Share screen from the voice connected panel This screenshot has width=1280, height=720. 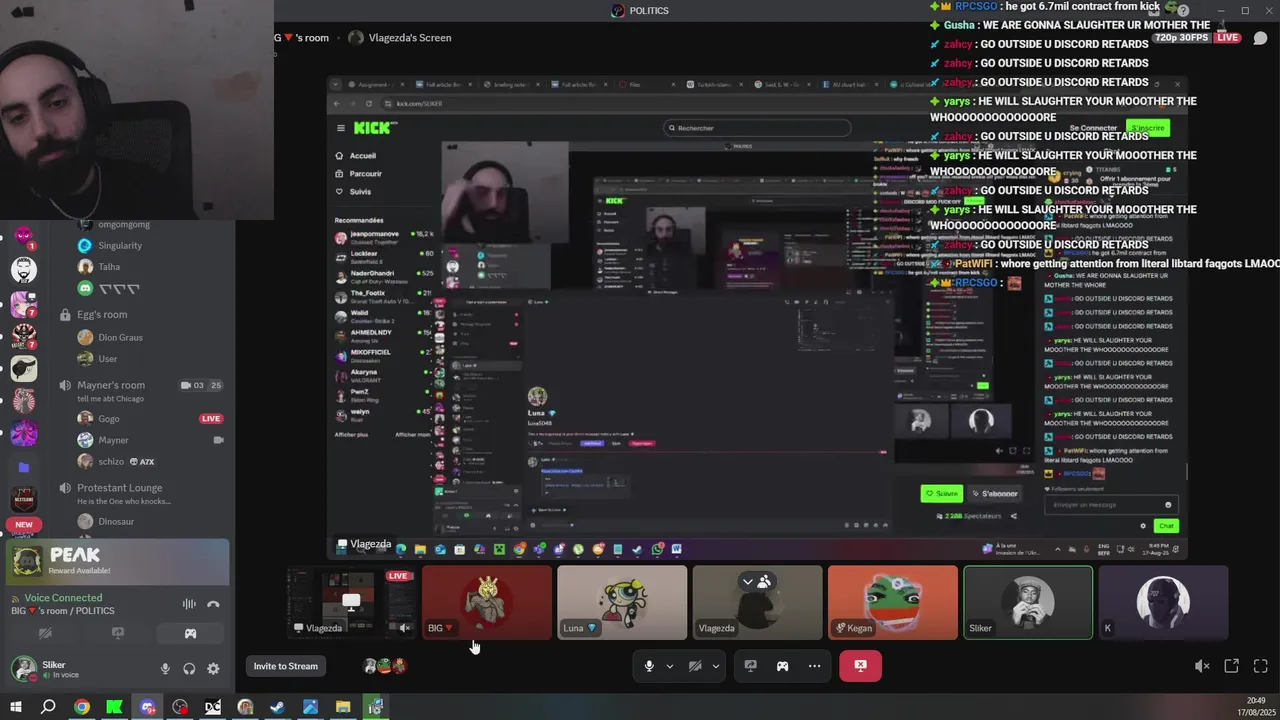click(118, 633)
